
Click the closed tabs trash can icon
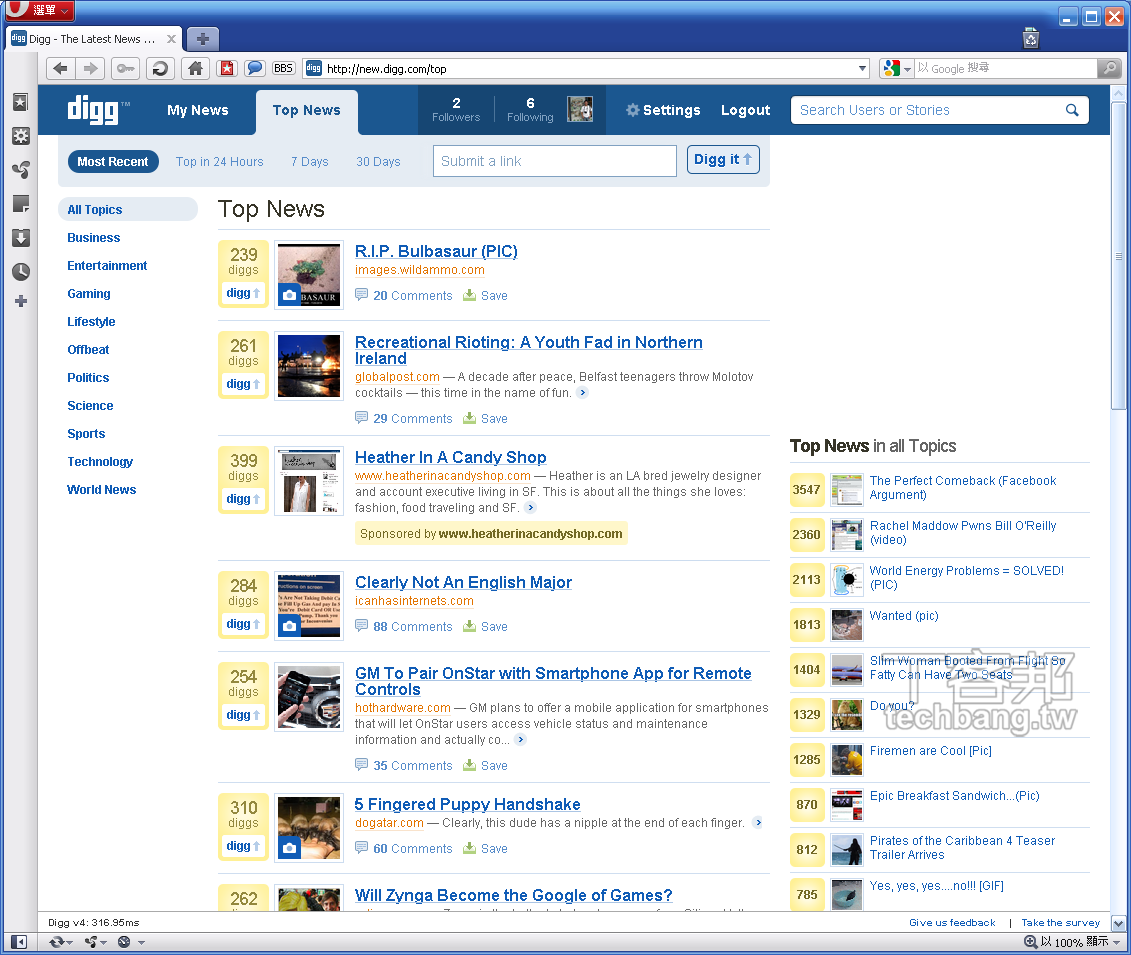point(1031,38)
